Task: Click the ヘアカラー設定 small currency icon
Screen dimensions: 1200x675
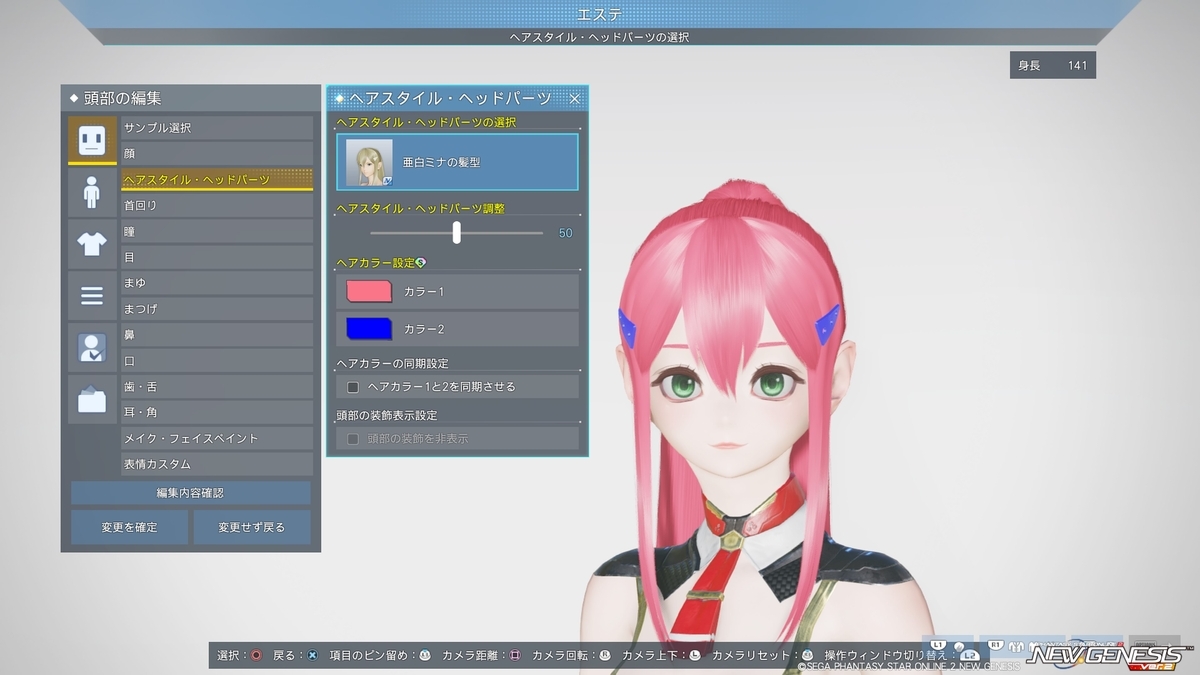Action: pyautogui.click(x=421, y=263)
